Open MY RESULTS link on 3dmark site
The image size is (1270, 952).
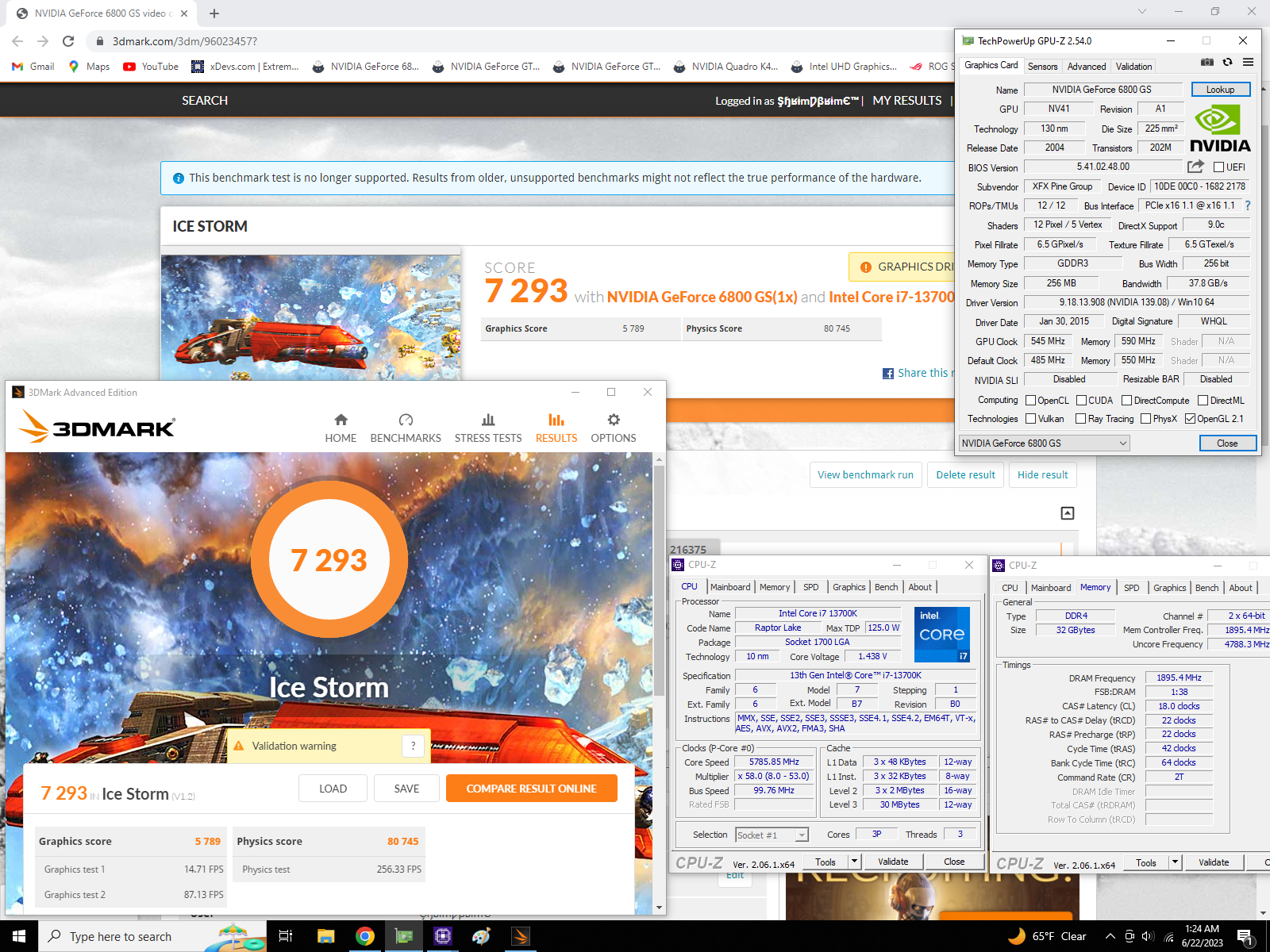click(906, 101)
